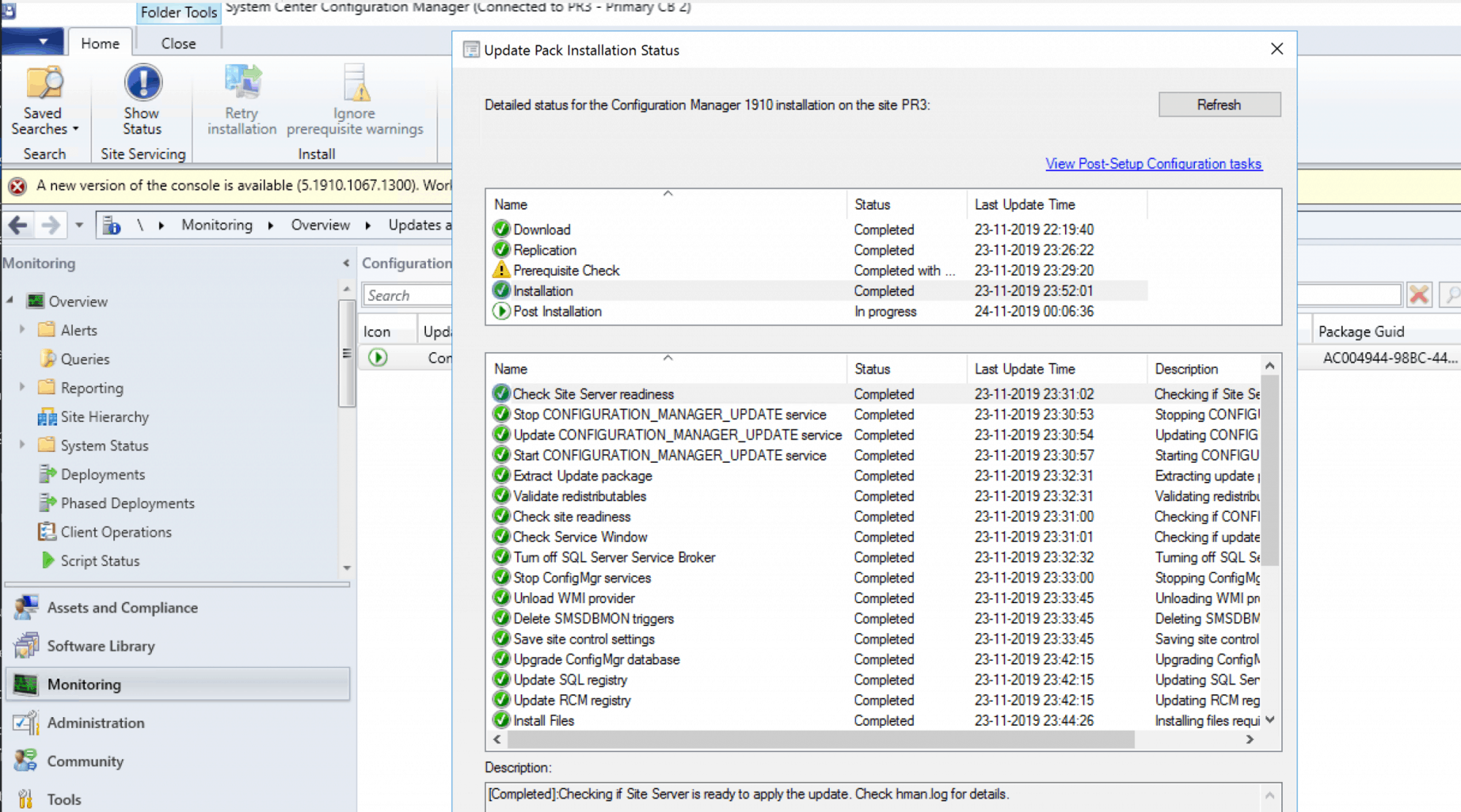Screen dimensions: 1461x812
Task: Collapse the Overview tree node
Action: pos(10,300)
